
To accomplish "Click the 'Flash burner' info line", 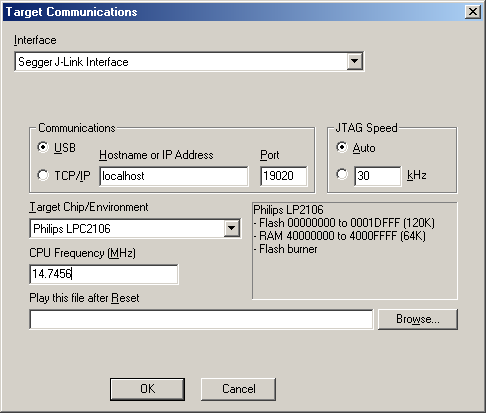I will click(286, 249).
